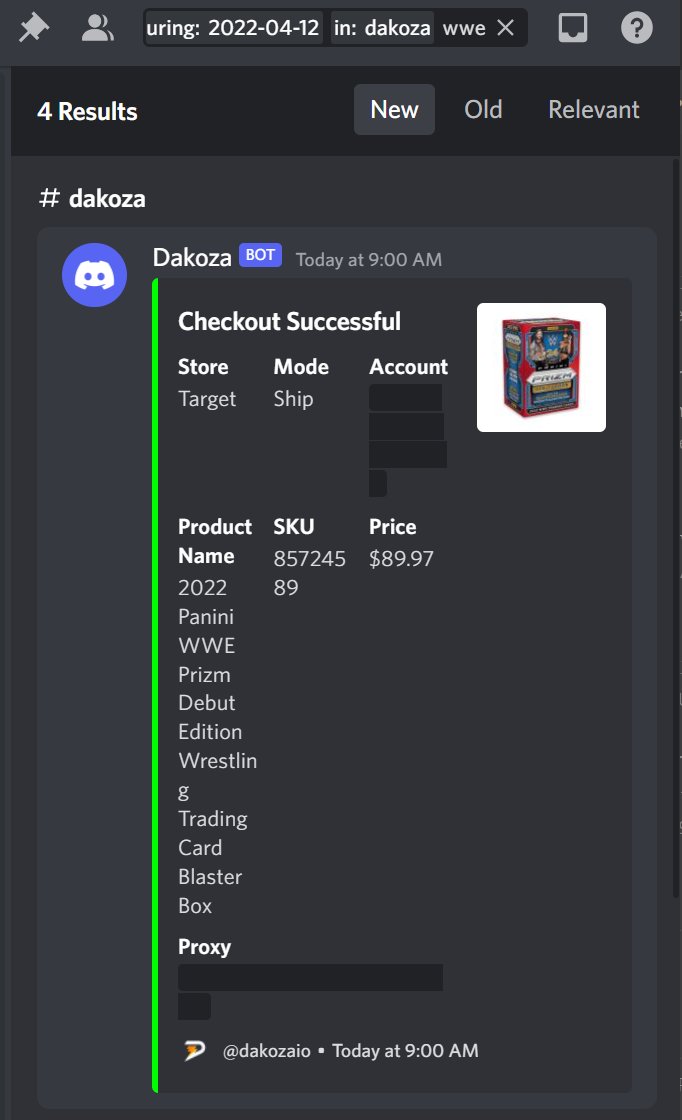Open the inbox icon

[573, 28]
